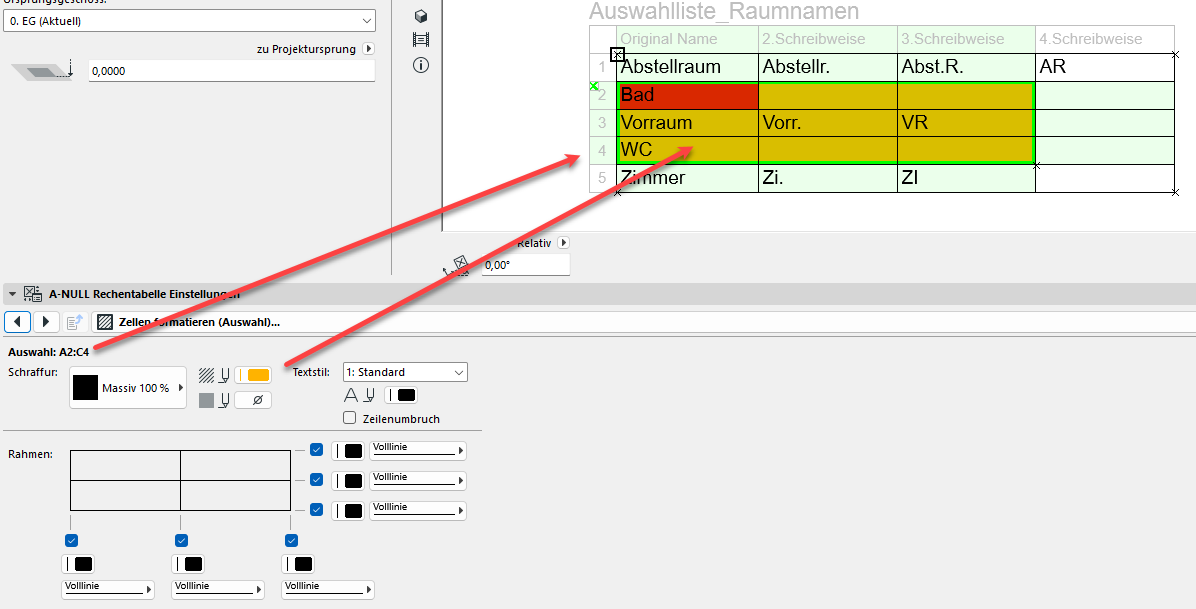Click pen swatch of middle horizontal frame line
1196x609 pixels.
[348, 480]
